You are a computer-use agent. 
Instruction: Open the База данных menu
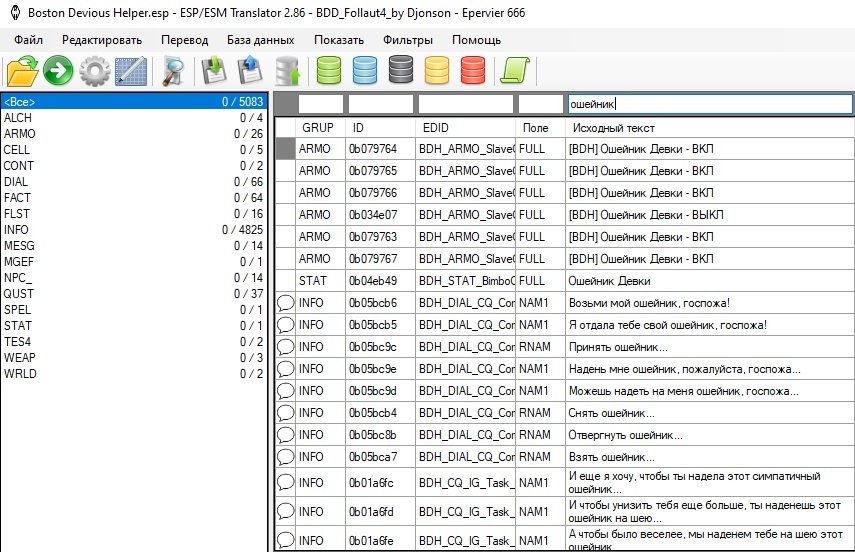260,40
